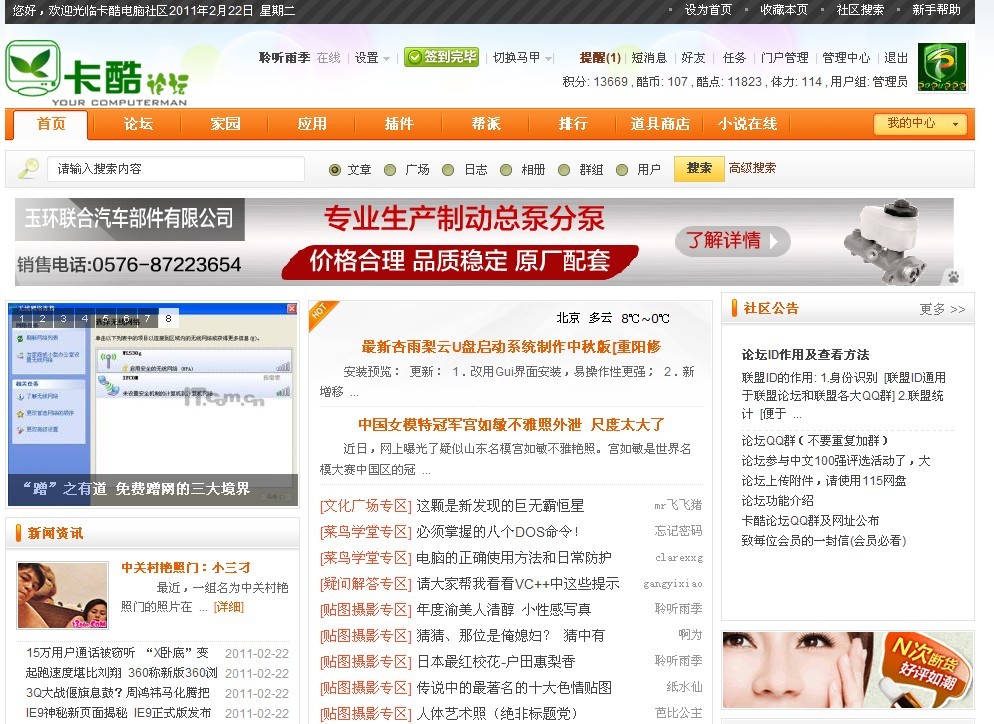
Task: Close the slideshow screenshot with X
Action: 292,309
